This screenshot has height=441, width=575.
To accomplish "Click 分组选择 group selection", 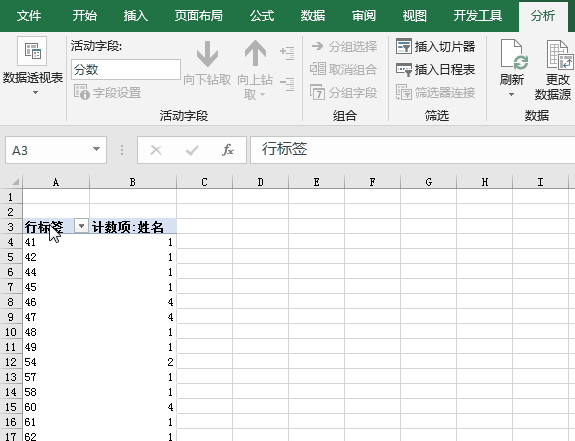I will tap(344, 47).
